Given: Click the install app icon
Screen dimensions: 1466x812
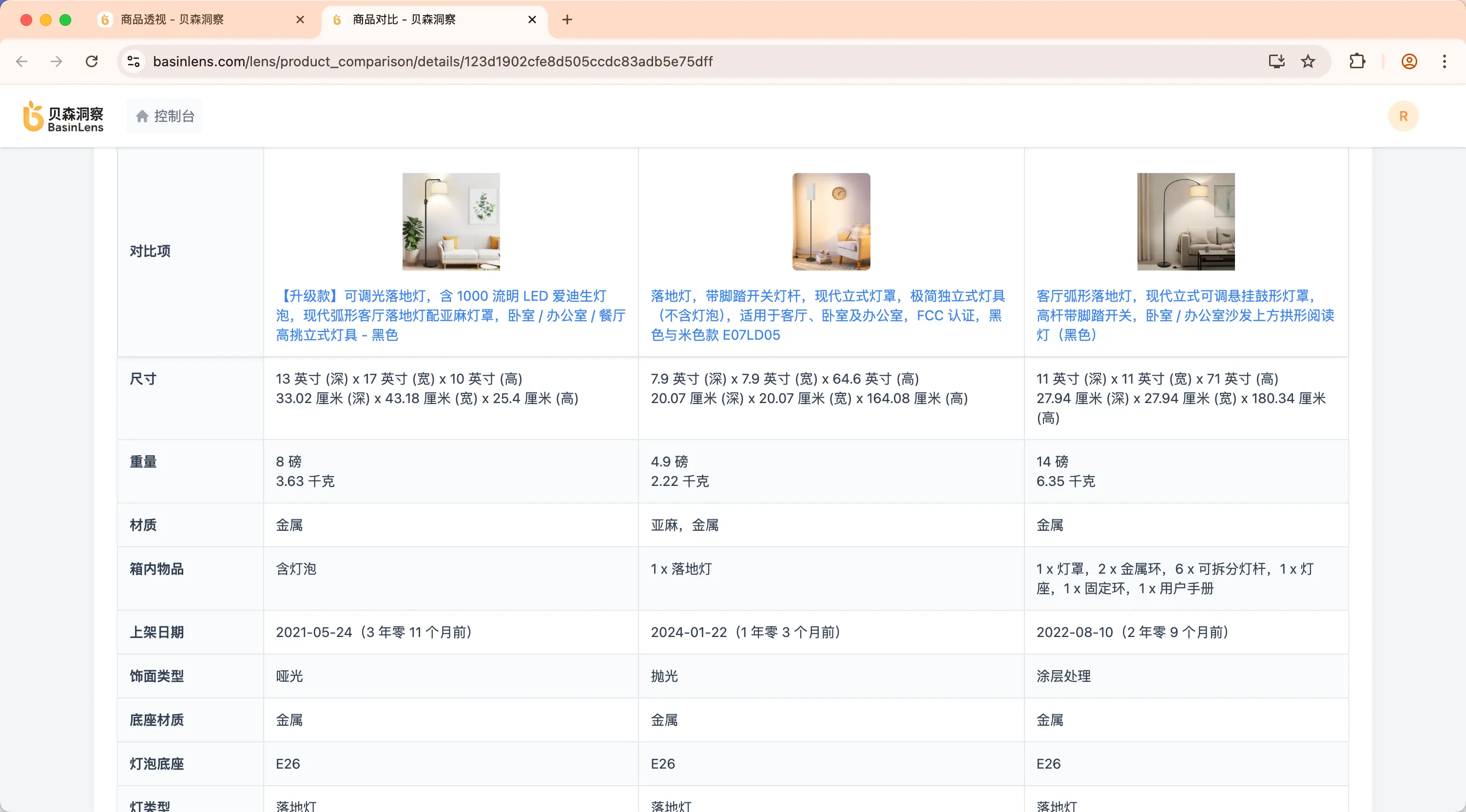Looking at the screenshot, I should [1276, 61].
